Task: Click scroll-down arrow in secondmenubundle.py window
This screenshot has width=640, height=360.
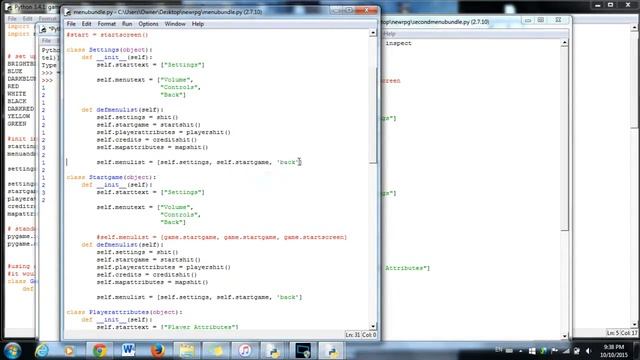Action: pos(564,336)
